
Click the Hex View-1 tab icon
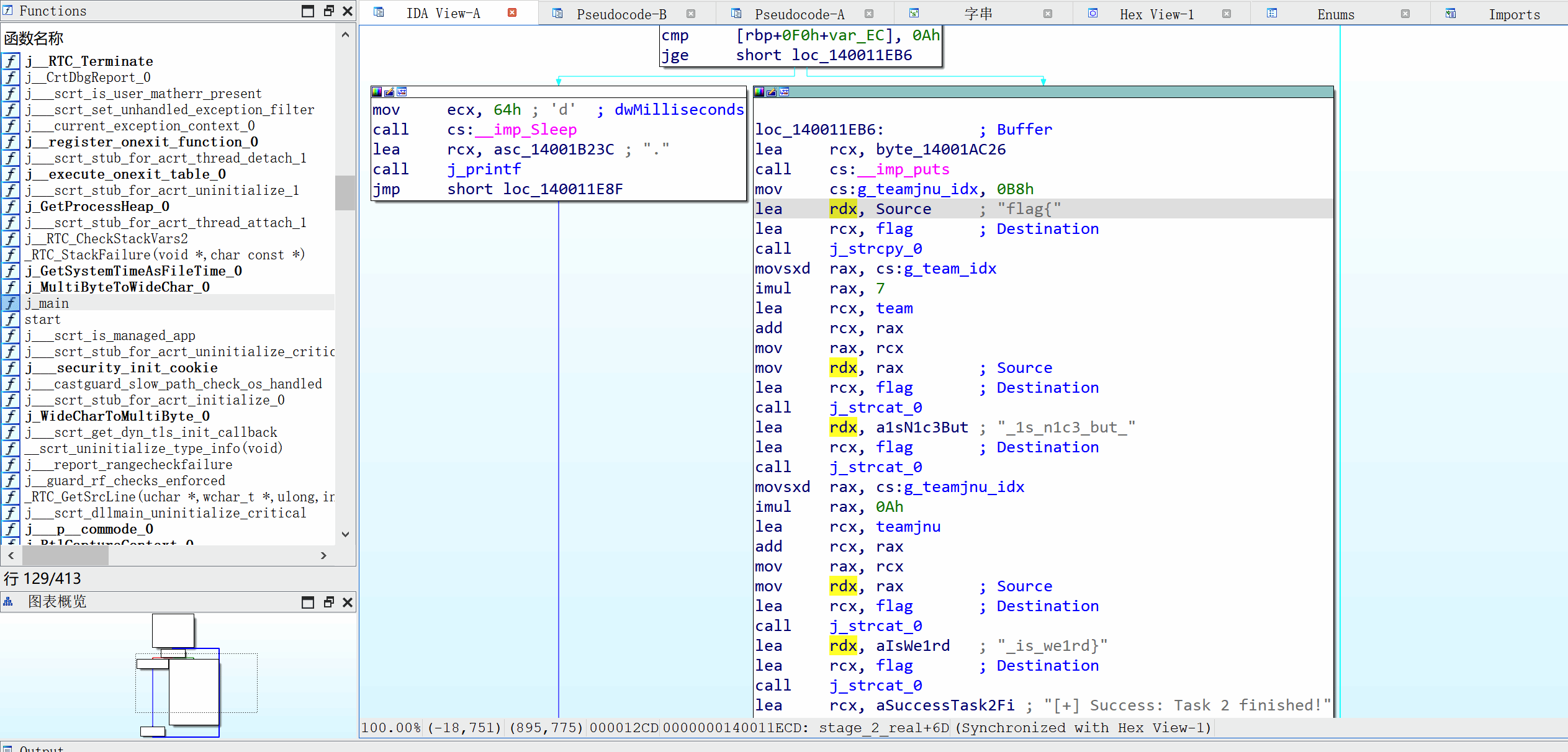1093,13
